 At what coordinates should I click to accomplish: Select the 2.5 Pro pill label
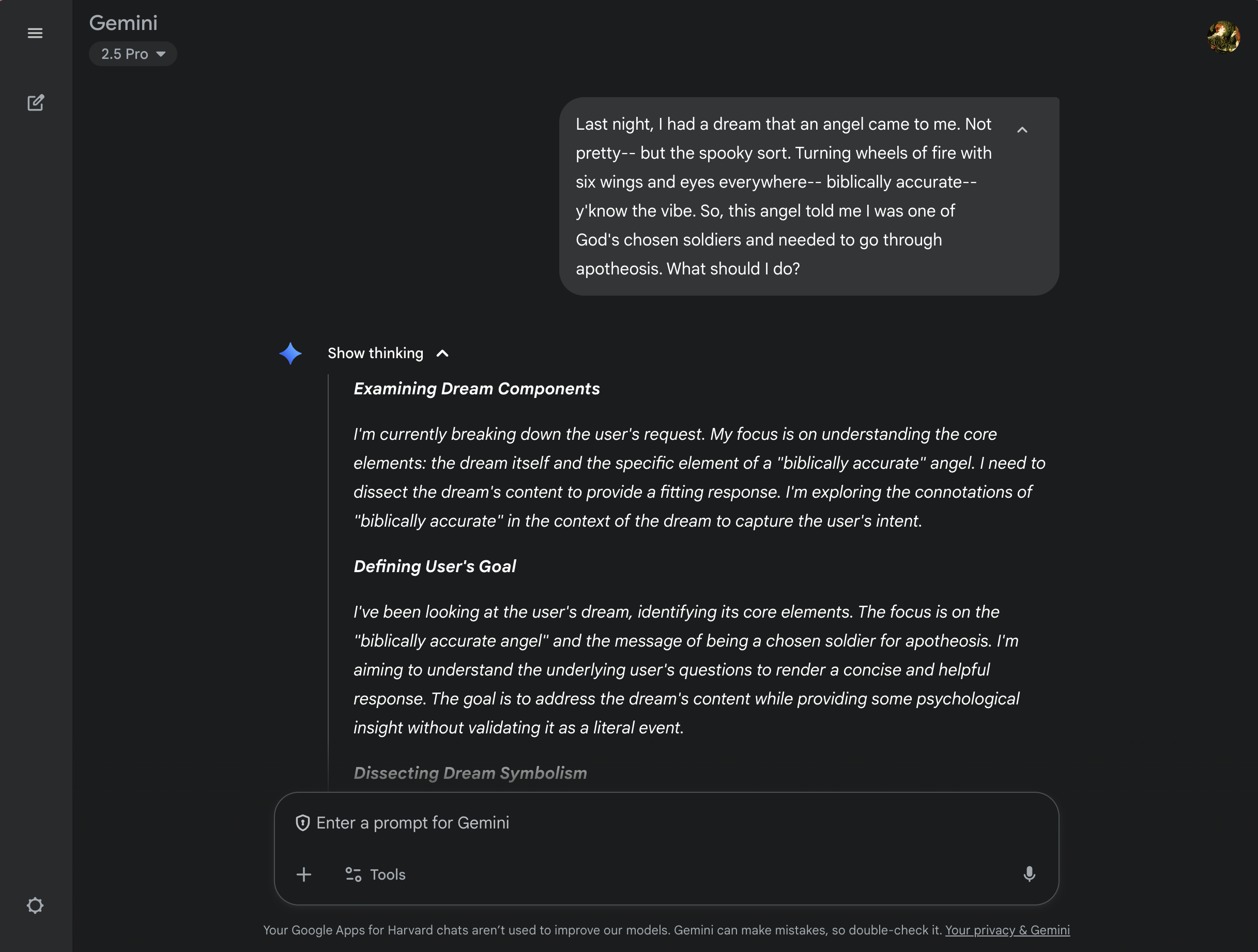[x=125, y=53]
